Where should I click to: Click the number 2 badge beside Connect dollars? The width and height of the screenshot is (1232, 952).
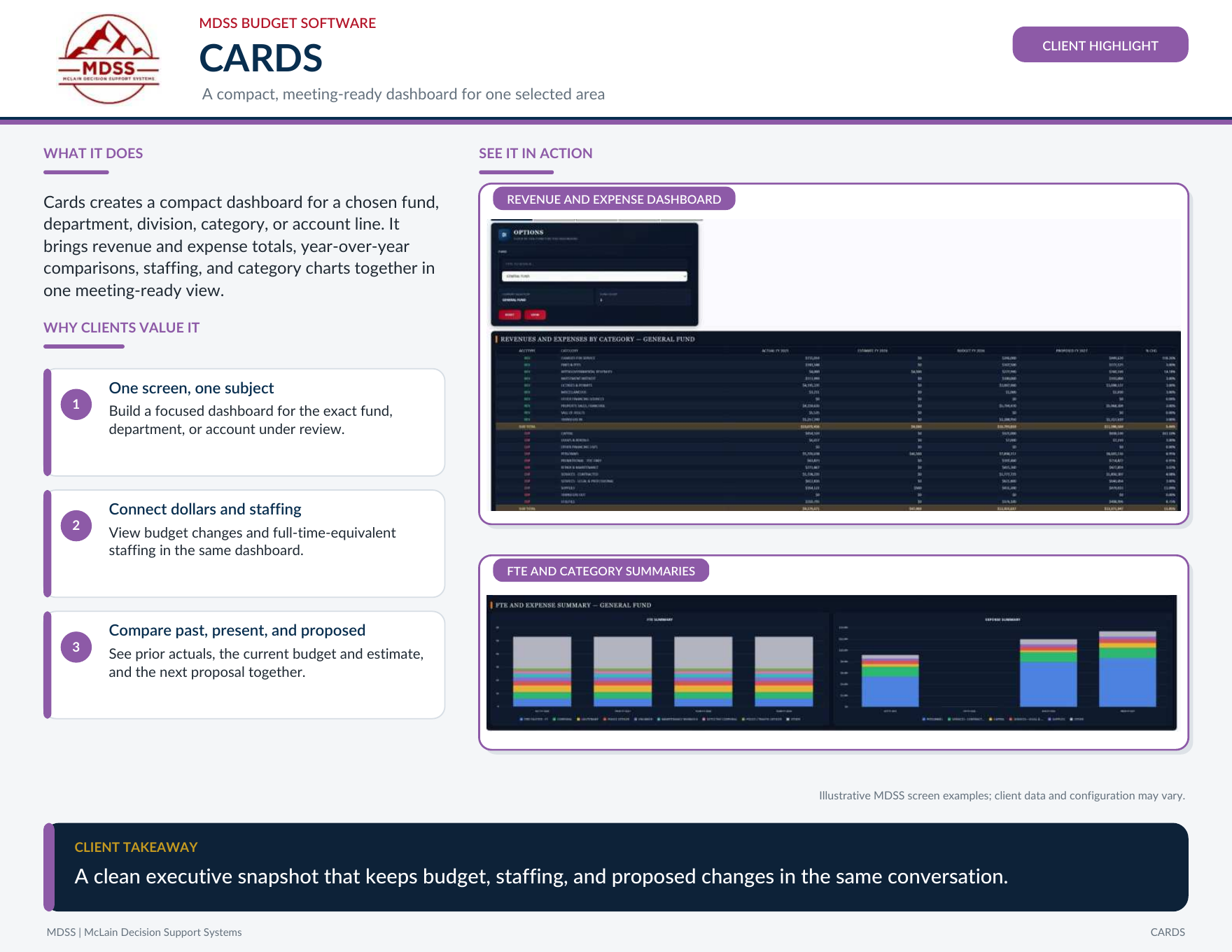click(x=76, y=525)
